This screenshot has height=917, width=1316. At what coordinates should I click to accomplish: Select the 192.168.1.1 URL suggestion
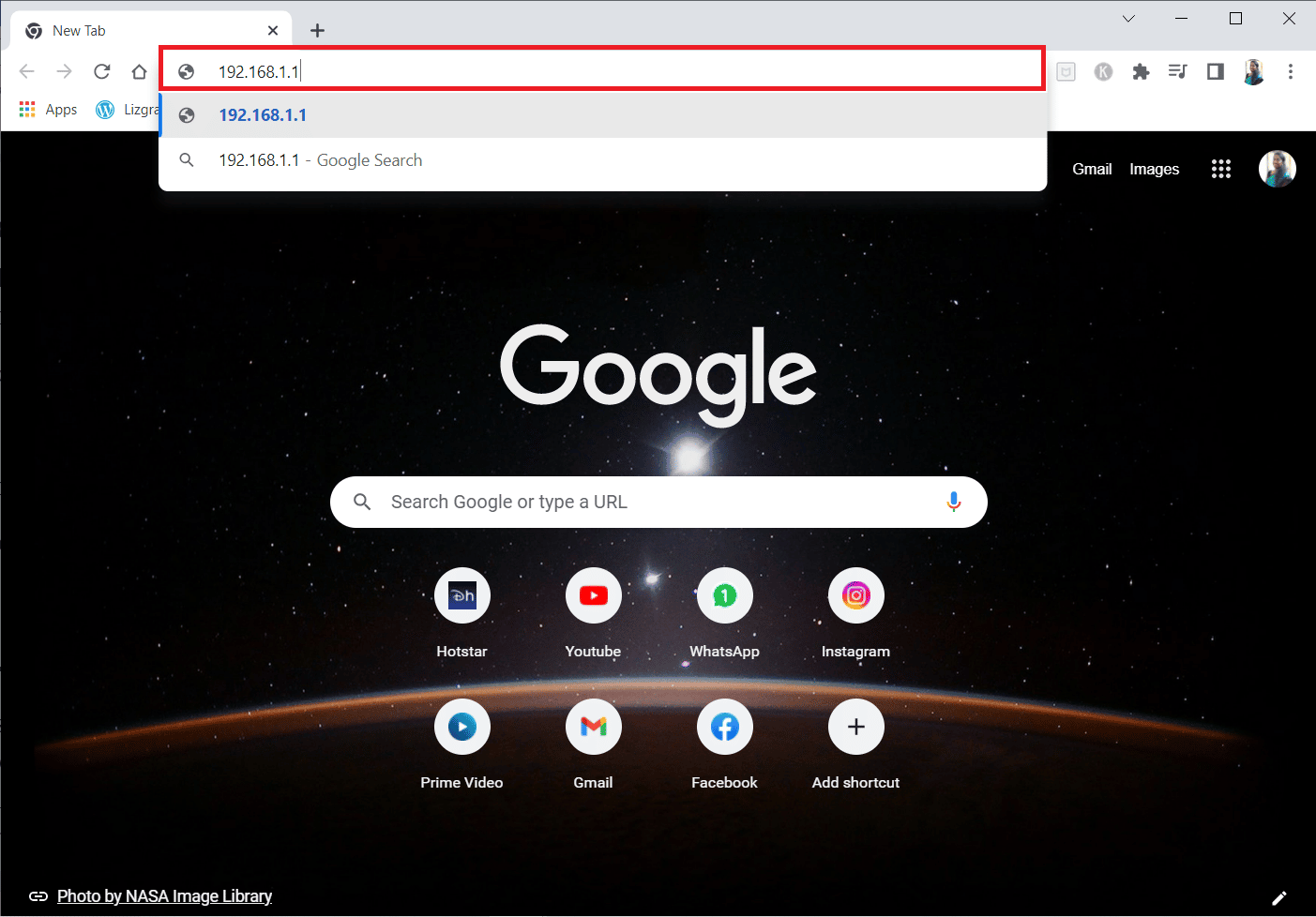(603, 114)
